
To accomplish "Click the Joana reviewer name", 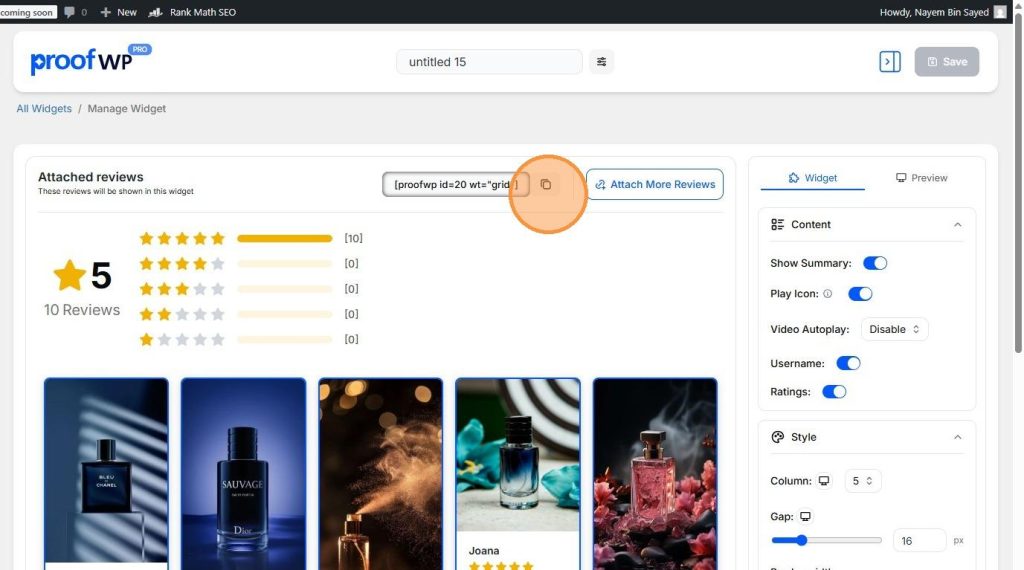I will [x=484, y=551].
